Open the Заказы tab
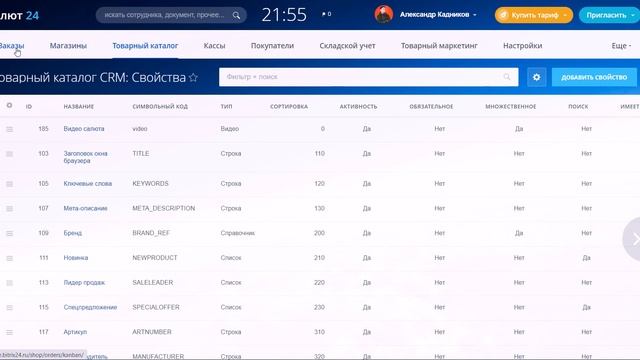The width and height of the screenshot is (640, 360). point(11,46)
